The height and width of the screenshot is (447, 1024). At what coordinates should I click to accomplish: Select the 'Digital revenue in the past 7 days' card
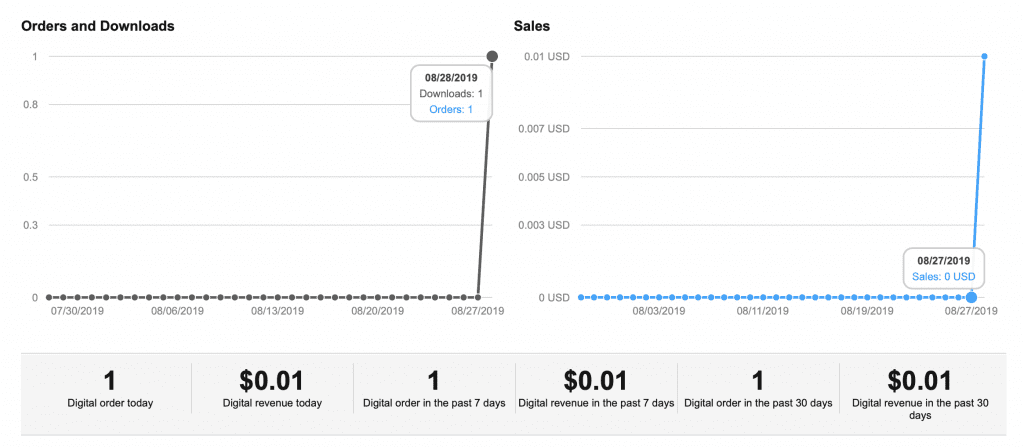point(595,390)
